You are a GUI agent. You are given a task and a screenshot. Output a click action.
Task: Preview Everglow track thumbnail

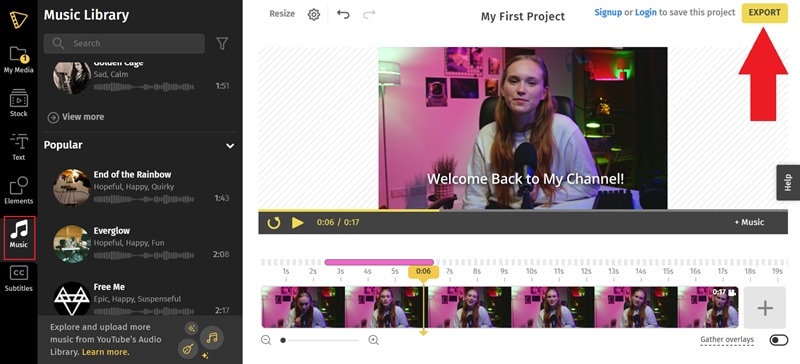pyautogui.click(x=72, y=244)
